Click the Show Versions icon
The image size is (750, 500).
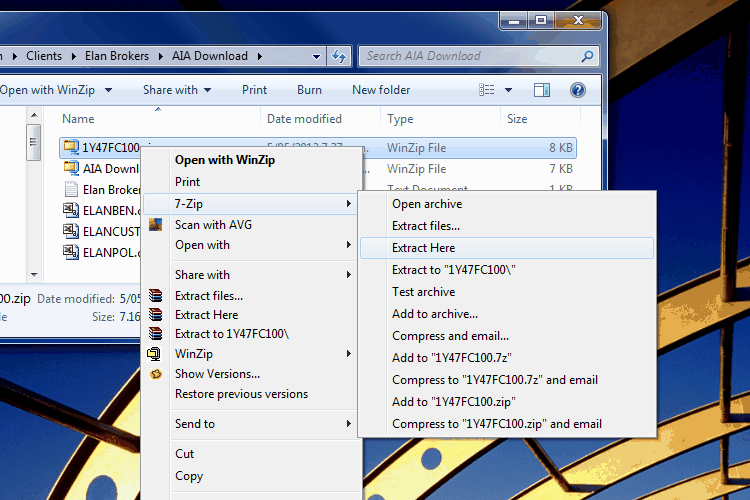[x=156, y=374]
